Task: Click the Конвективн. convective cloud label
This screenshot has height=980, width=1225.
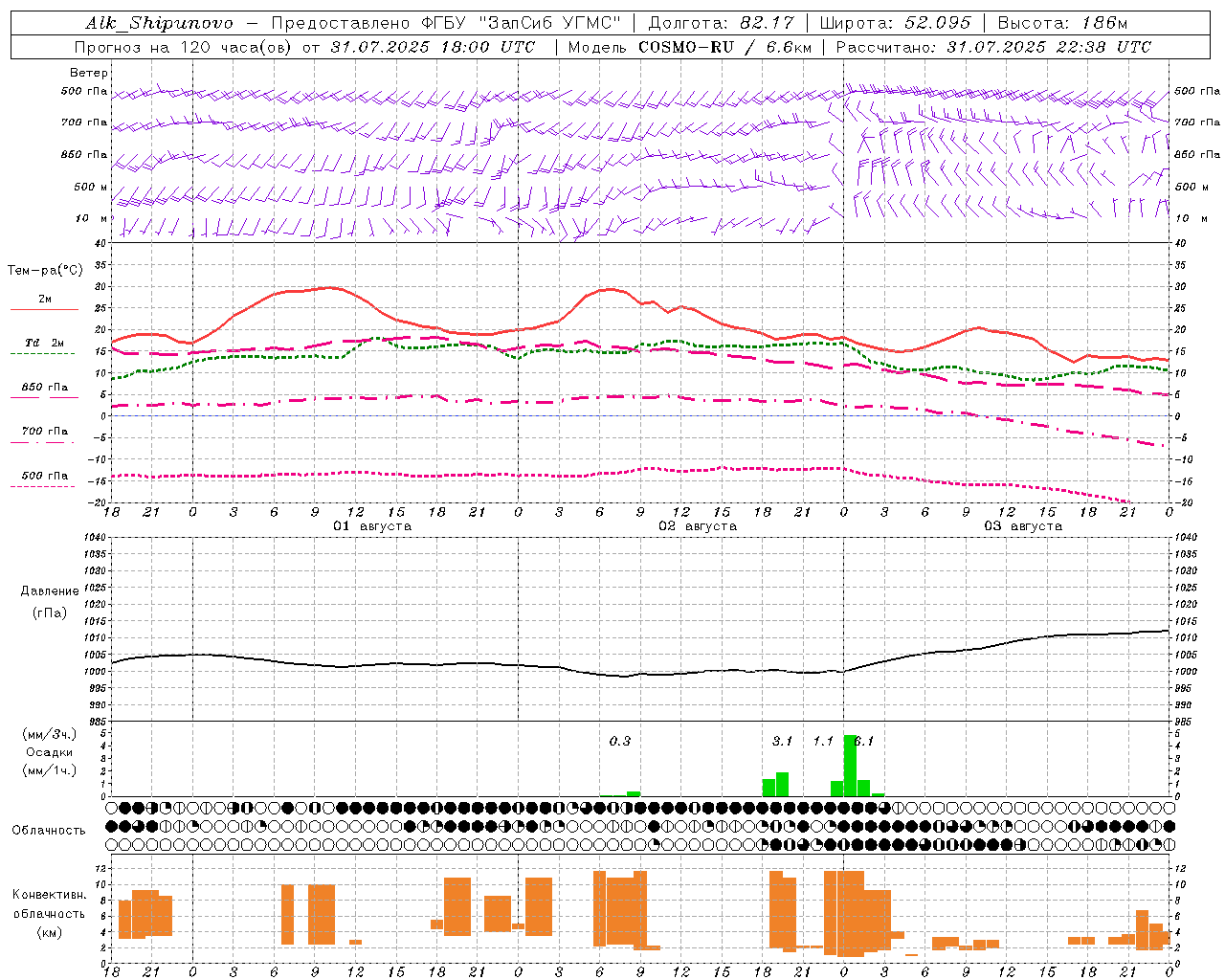Action: 49,896
